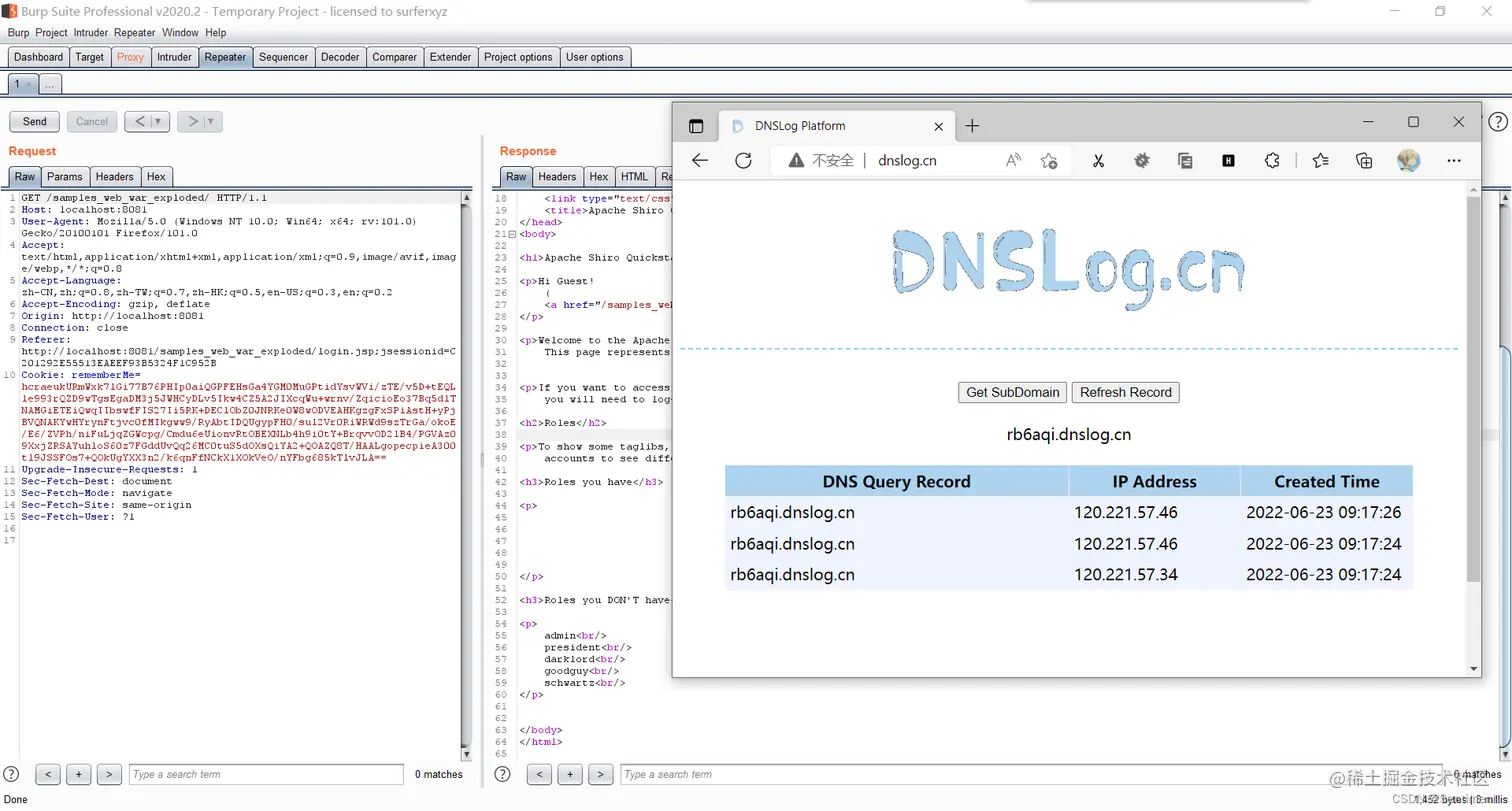This screenshot has height=811, width=1512.
Task: Click the not secure warning indicator
Action: (x=820, y=160)
